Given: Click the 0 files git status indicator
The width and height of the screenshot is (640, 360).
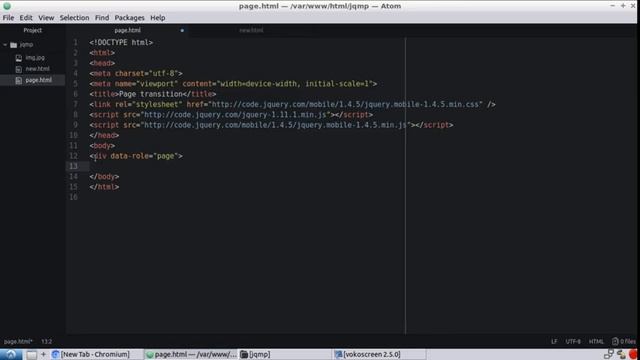Looking at the screenshot, I should tap(624, 341).
